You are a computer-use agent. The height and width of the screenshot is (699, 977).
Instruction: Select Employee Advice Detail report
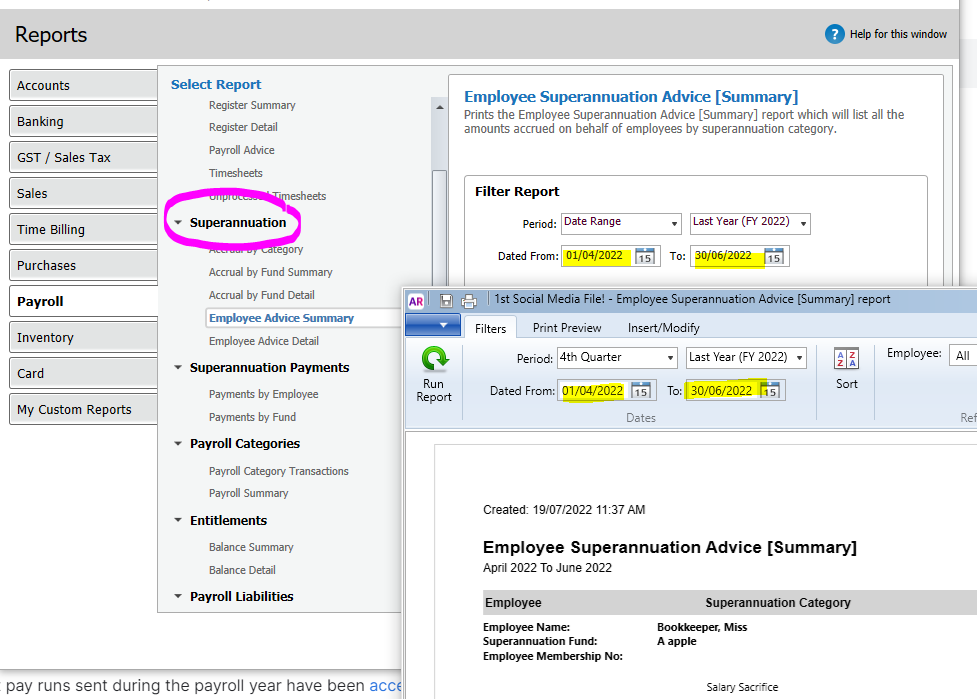click(x=264, y=341)
